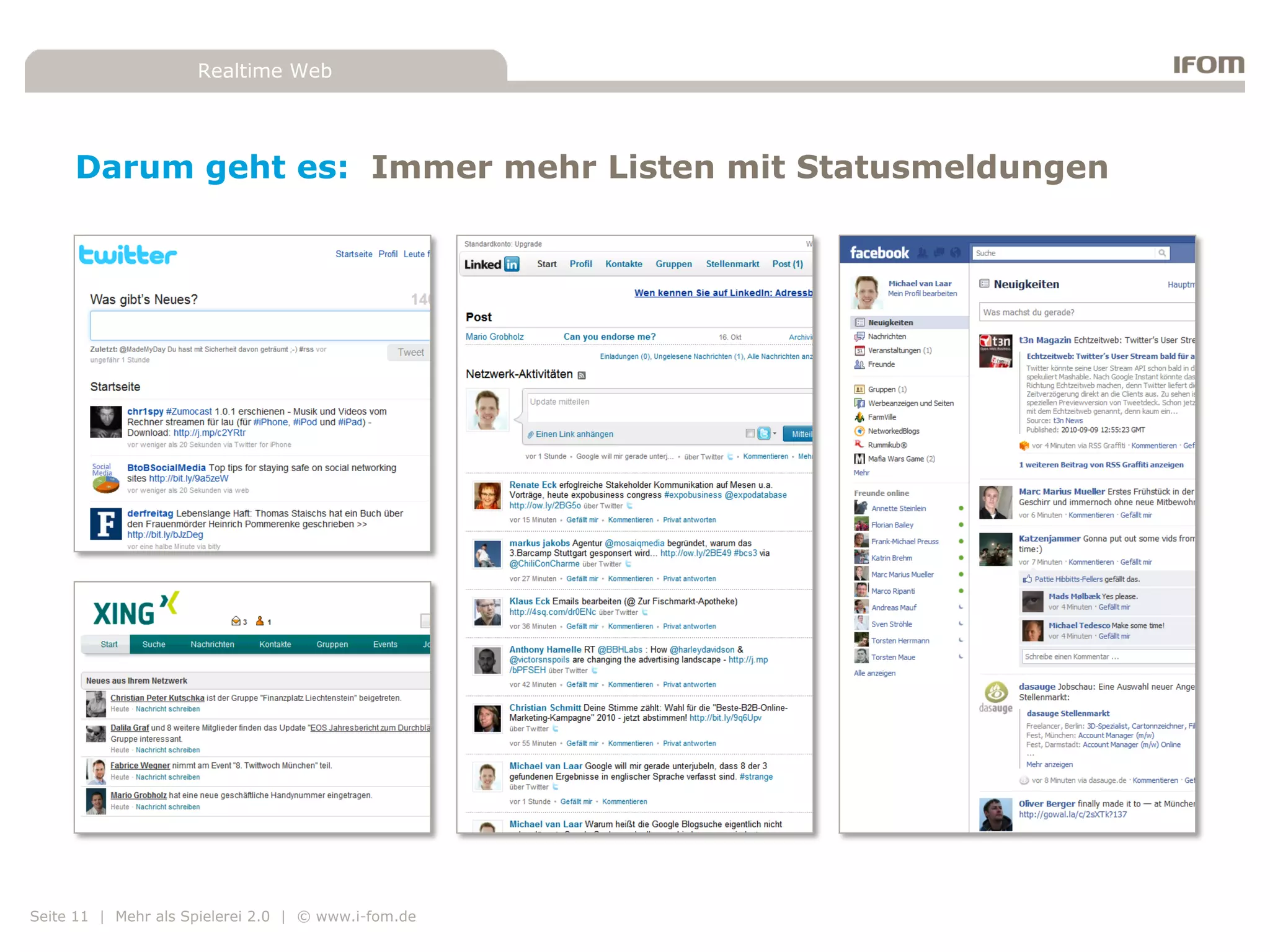Open LinkedIn Start tab

pyautogui.click(x=547, y=264)
